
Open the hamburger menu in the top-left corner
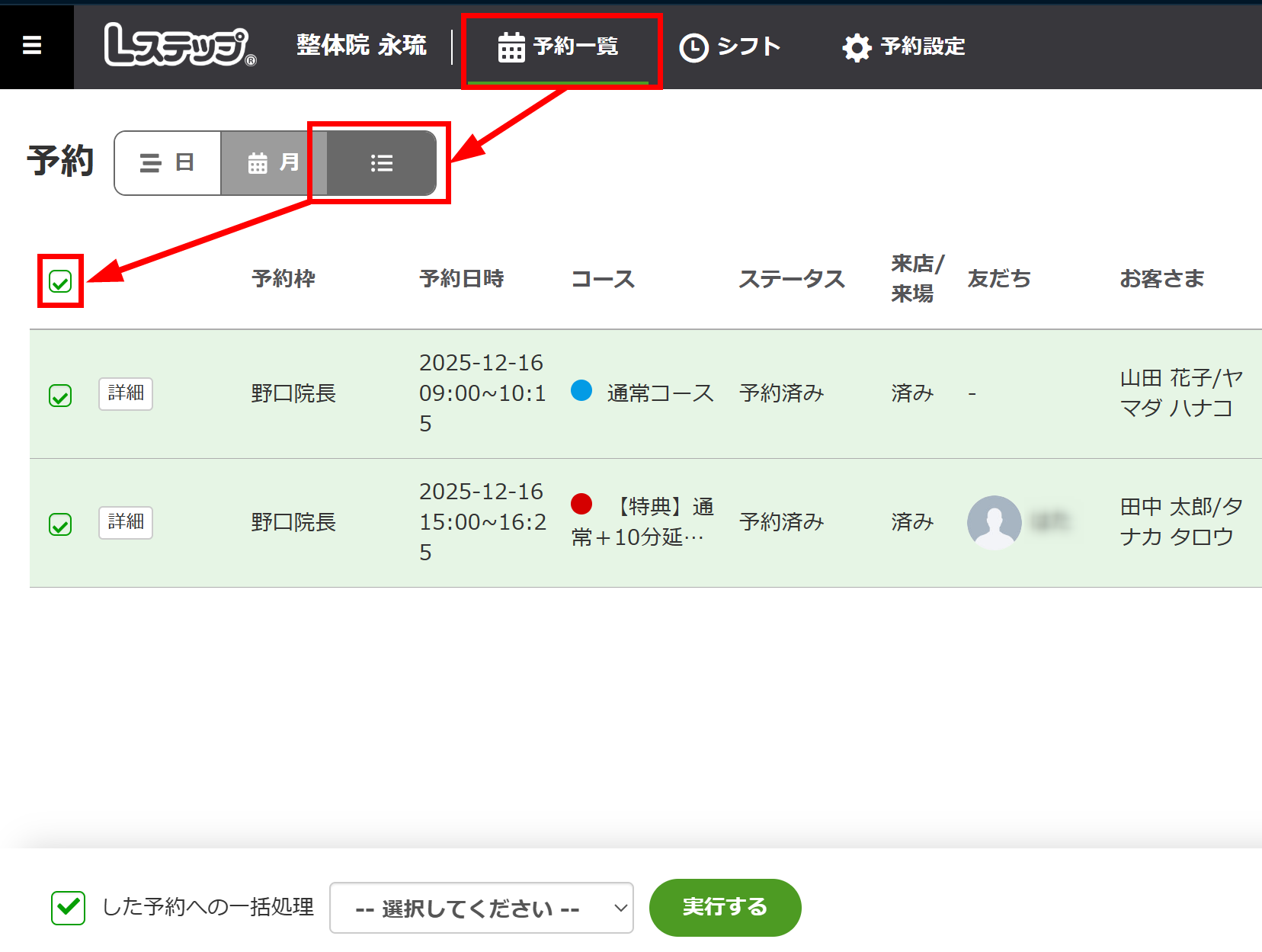[34, 46]
